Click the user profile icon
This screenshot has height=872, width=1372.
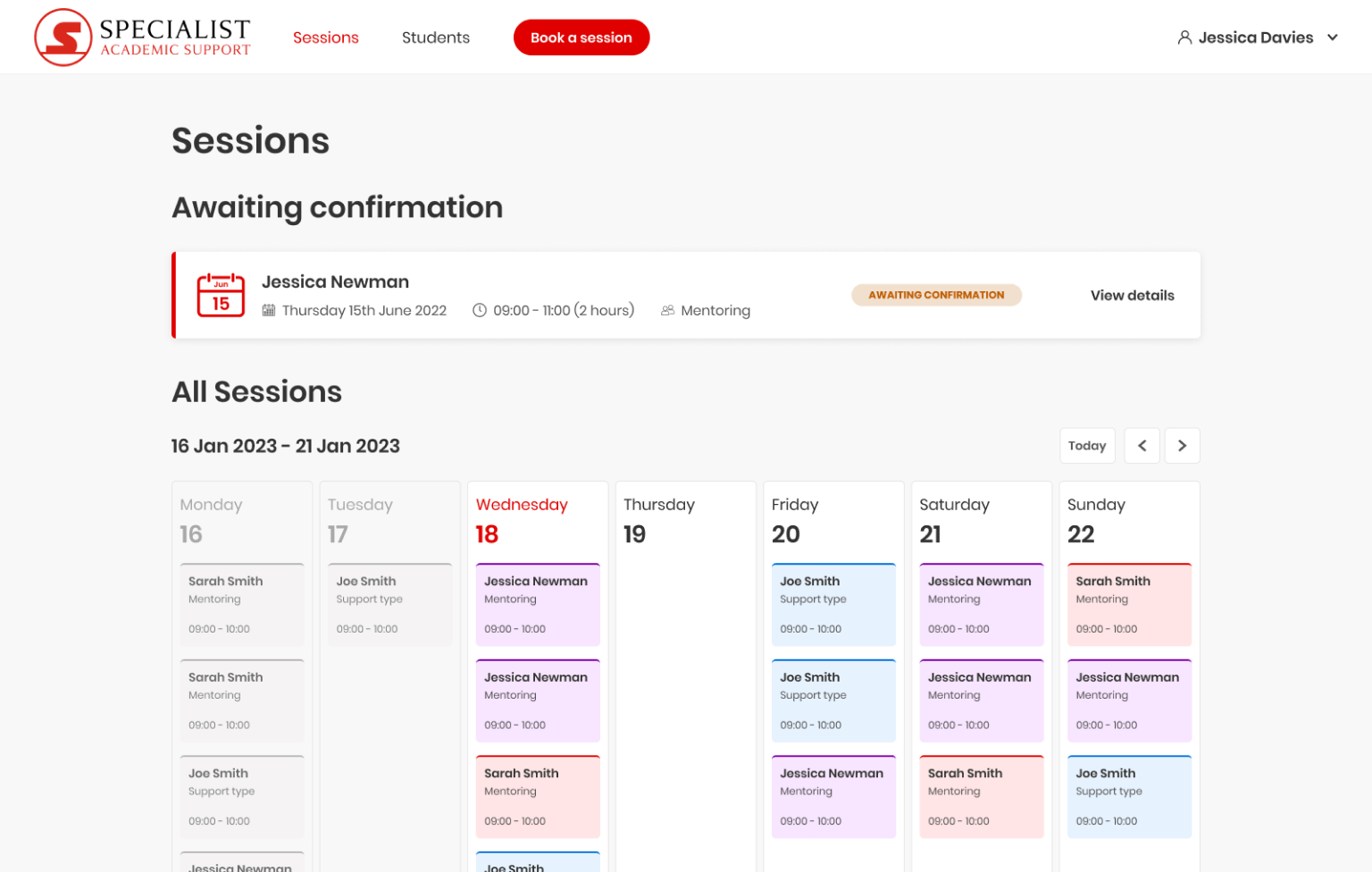click(1184, 38)
